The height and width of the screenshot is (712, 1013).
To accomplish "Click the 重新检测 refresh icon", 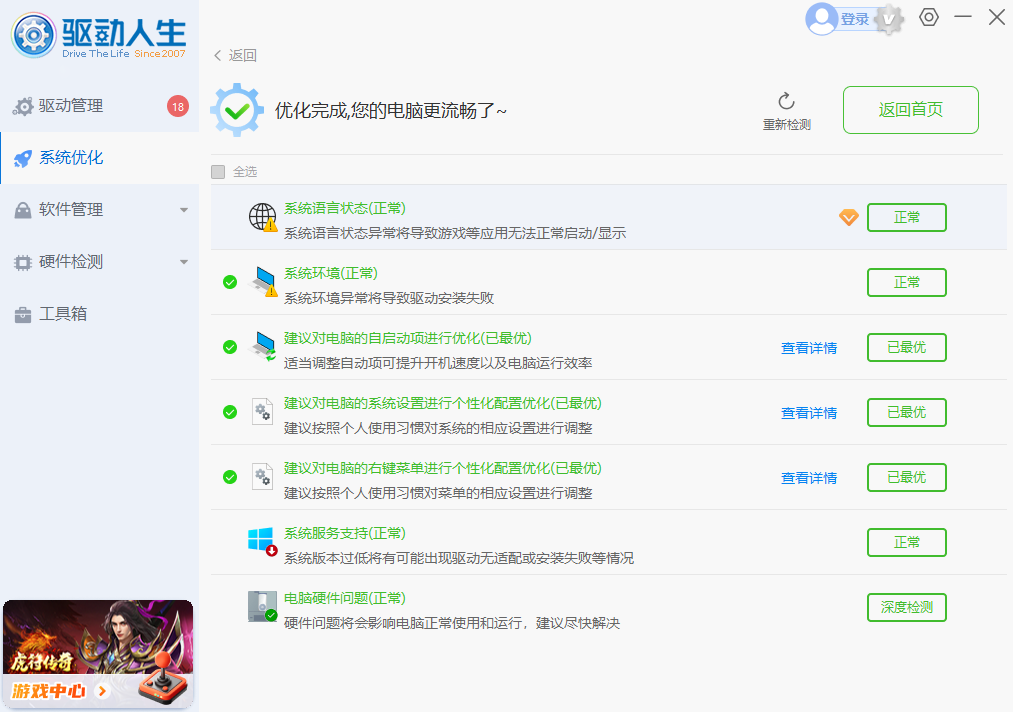I will click(x=786, y=103).
